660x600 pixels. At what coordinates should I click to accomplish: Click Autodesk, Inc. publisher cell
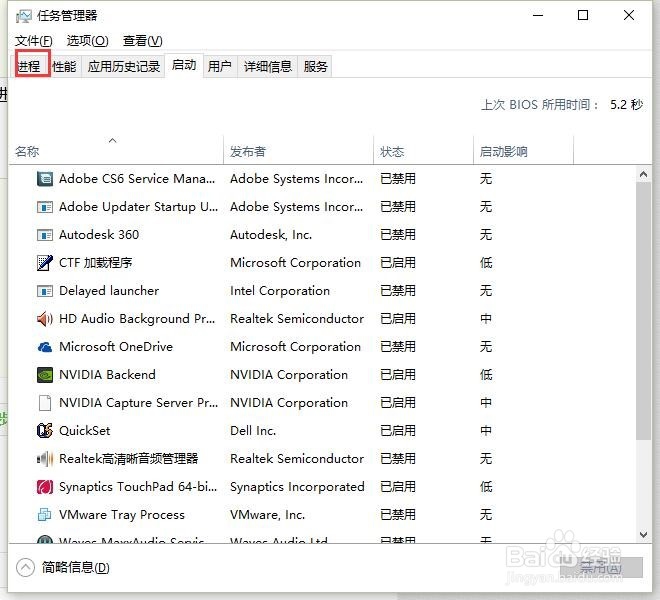point(271,235)
